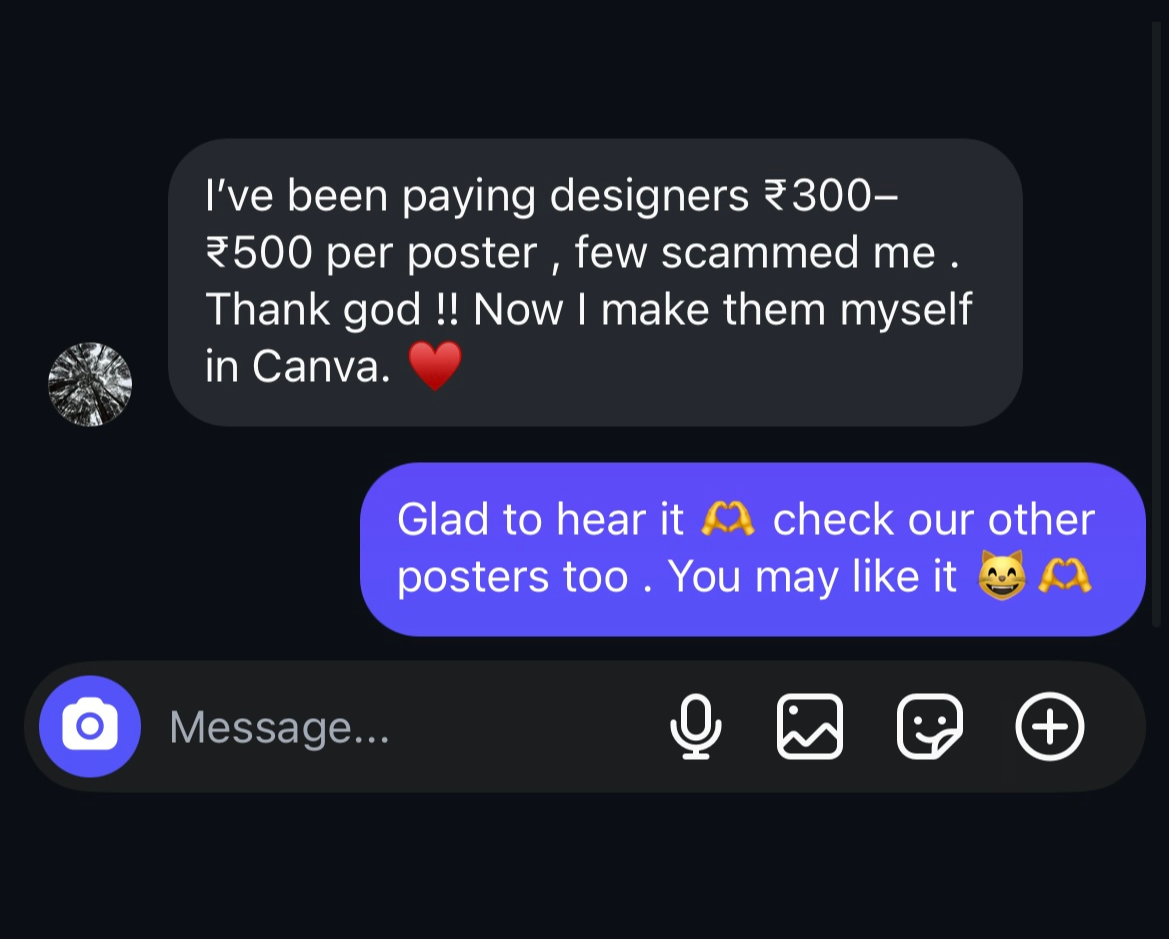Focus the "Message..." text input field

[x=403, y=727]
